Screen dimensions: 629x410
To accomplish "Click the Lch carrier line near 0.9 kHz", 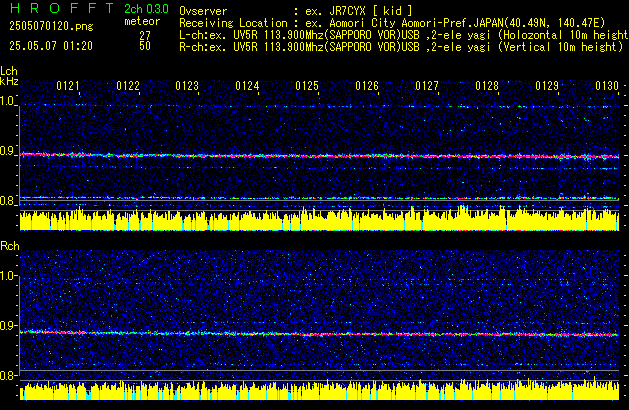I will 319,156.
